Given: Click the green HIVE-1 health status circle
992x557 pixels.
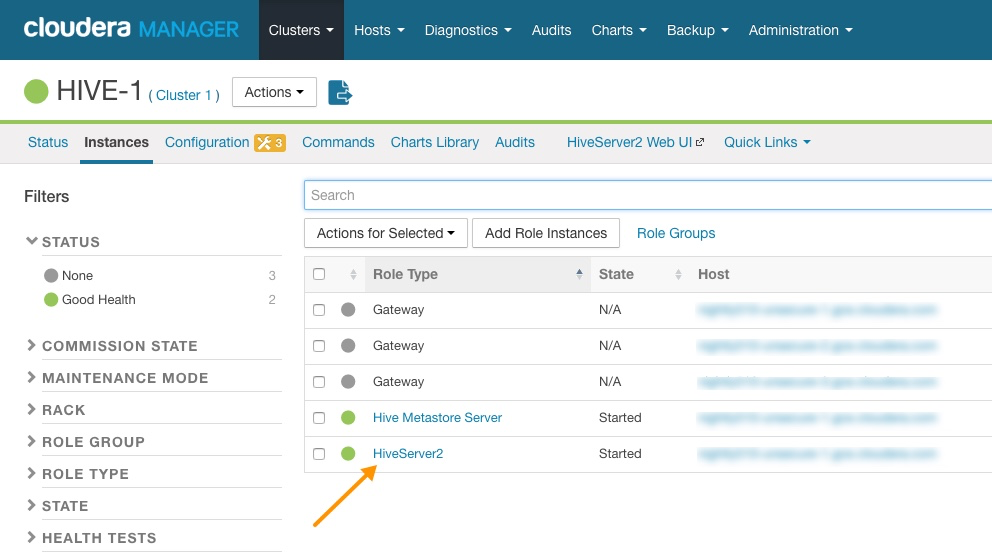Looking at the screenshot, I should click(x=36, y=91).
